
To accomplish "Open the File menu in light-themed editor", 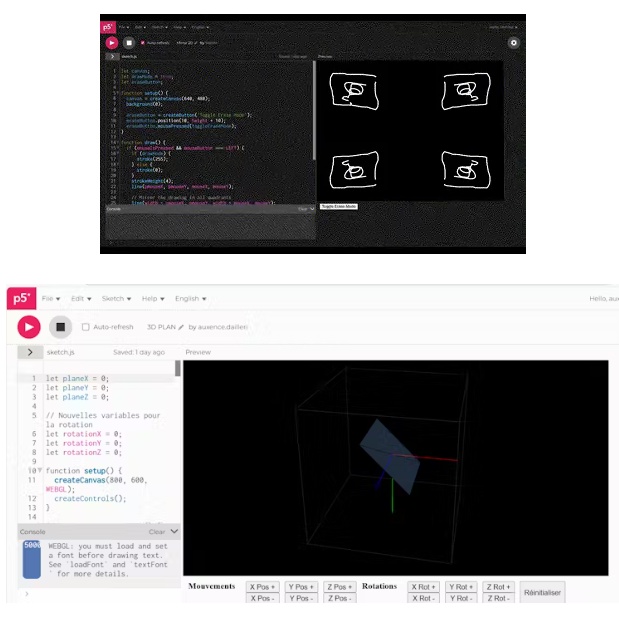I will tap(50, 299).
